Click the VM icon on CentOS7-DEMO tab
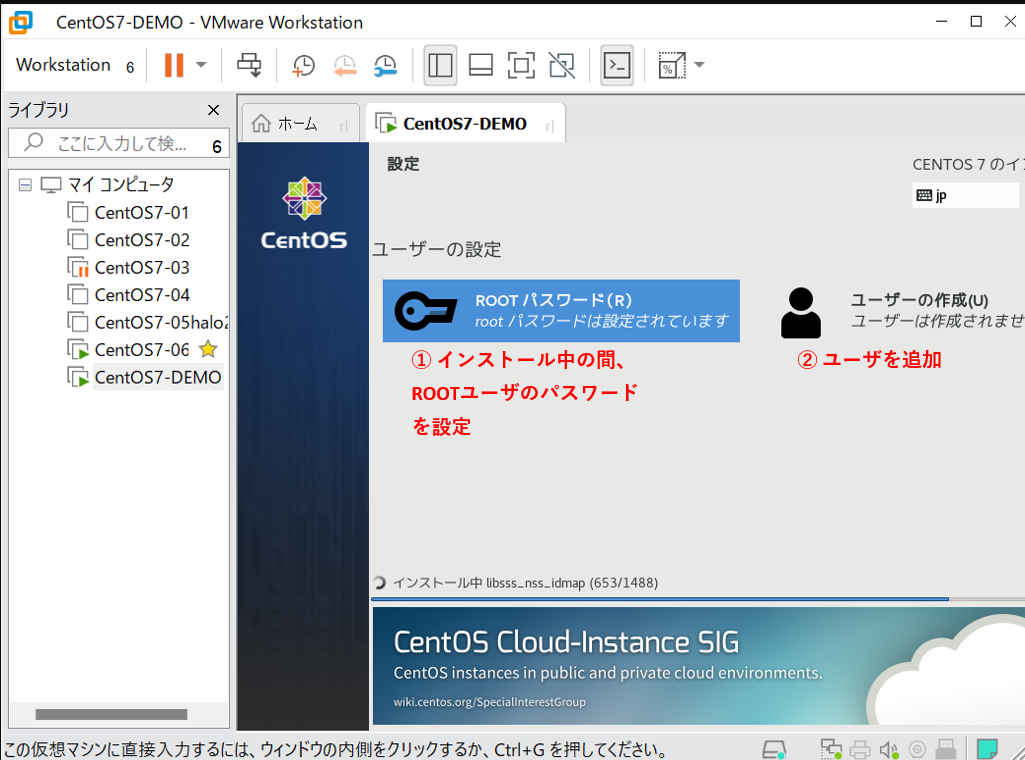This screenshot has height=760, width=1025. click(386, 123)
